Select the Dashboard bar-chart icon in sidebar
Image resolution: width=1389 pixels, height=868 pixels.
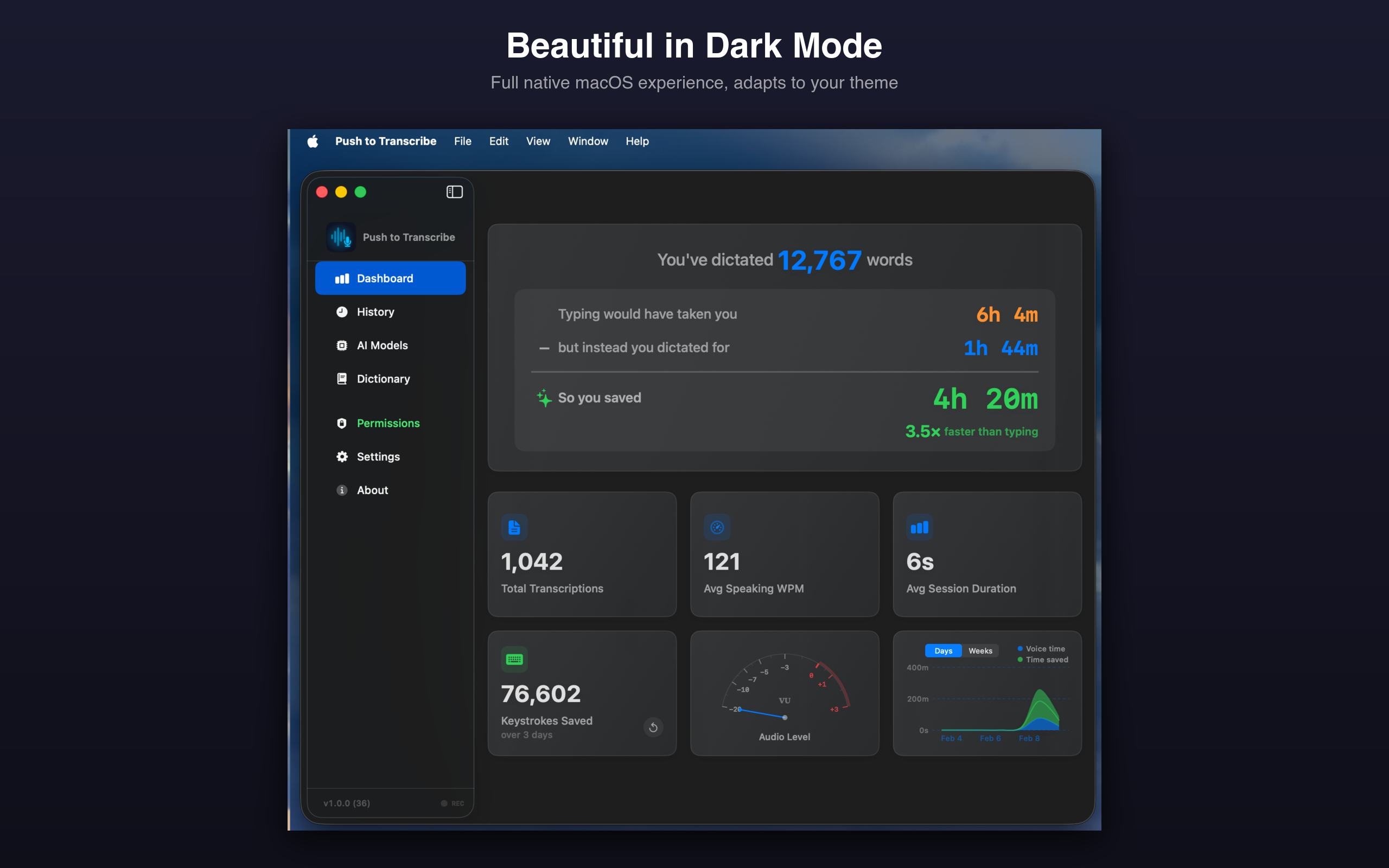click(342, 278)
